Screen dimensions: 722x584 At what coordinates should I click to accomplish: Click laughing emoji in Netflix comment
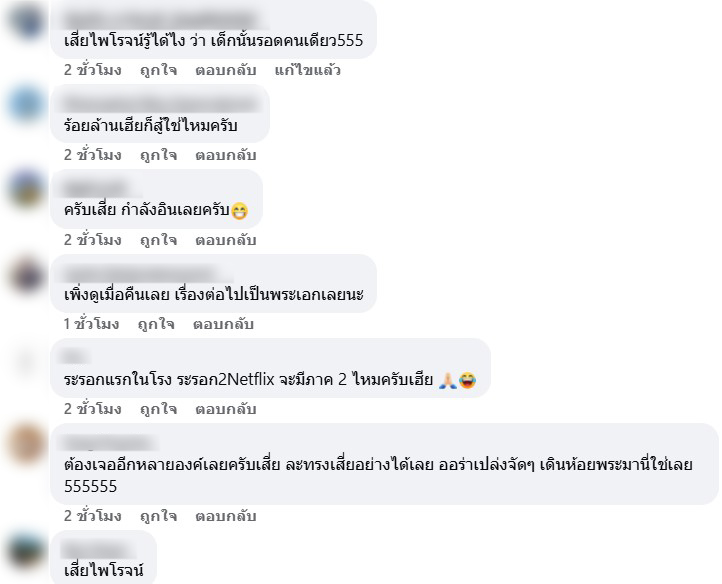467,380
